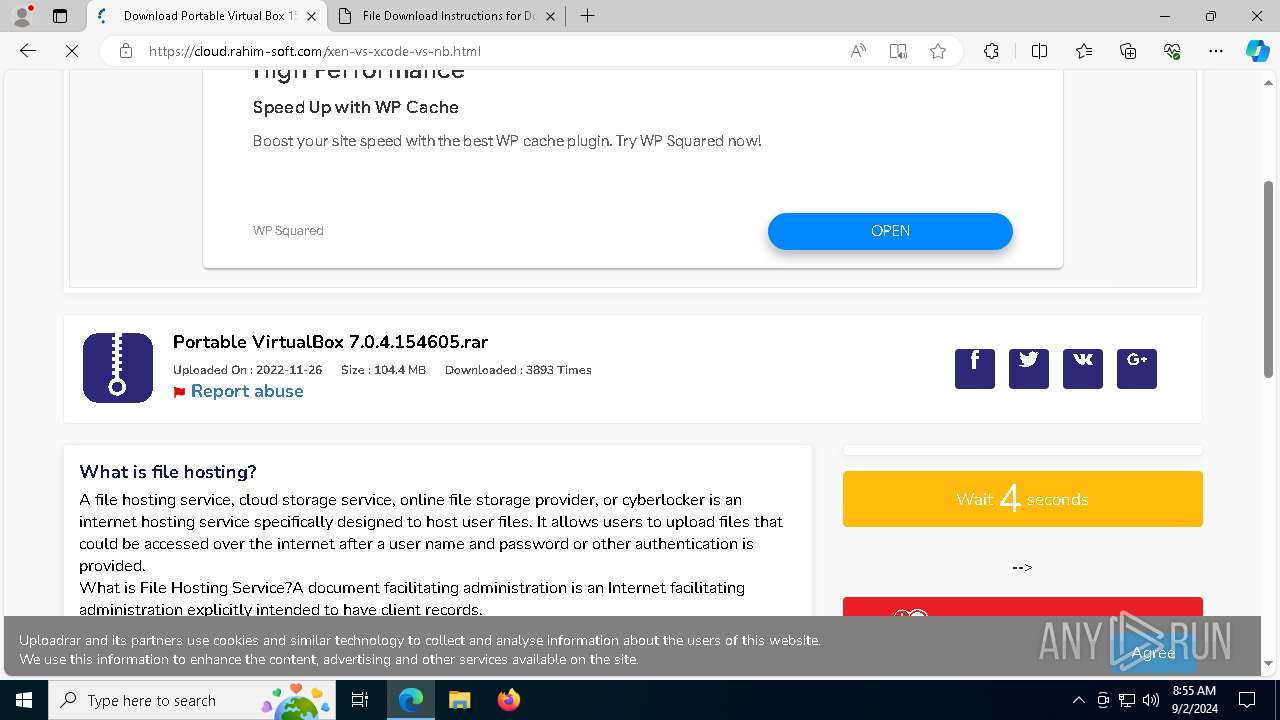1280x720 pixels.
Task: Share file on Facebook
Action: pos(975,369)
